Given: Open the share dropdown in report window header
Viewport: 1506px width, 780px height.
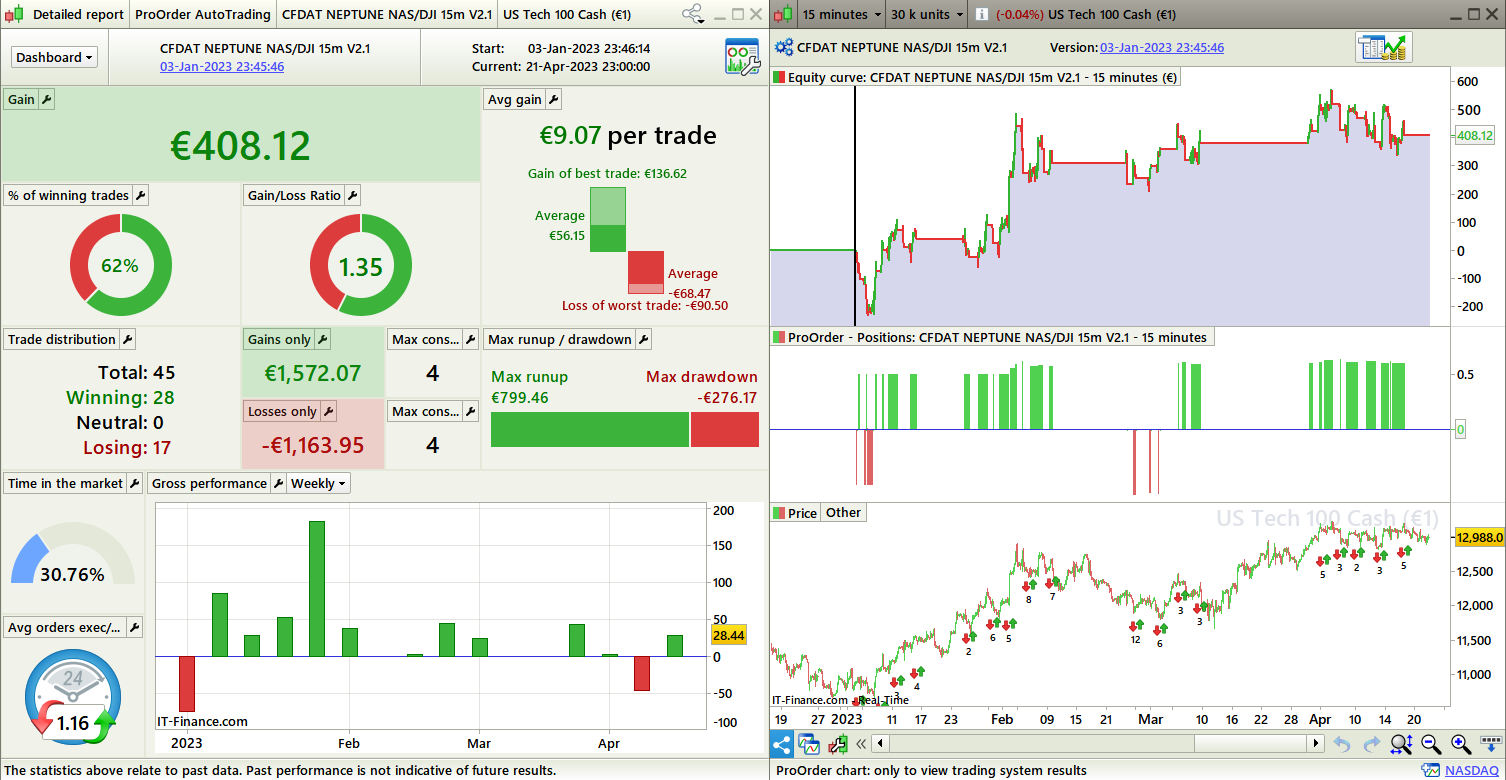Looking at the screenshot, I should pyautogui.click(x=693, y=14).
